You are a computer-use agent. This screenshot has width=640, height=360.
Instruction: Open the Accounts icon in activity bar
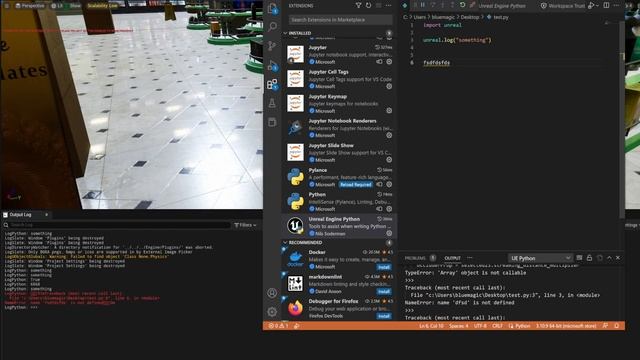272,293
